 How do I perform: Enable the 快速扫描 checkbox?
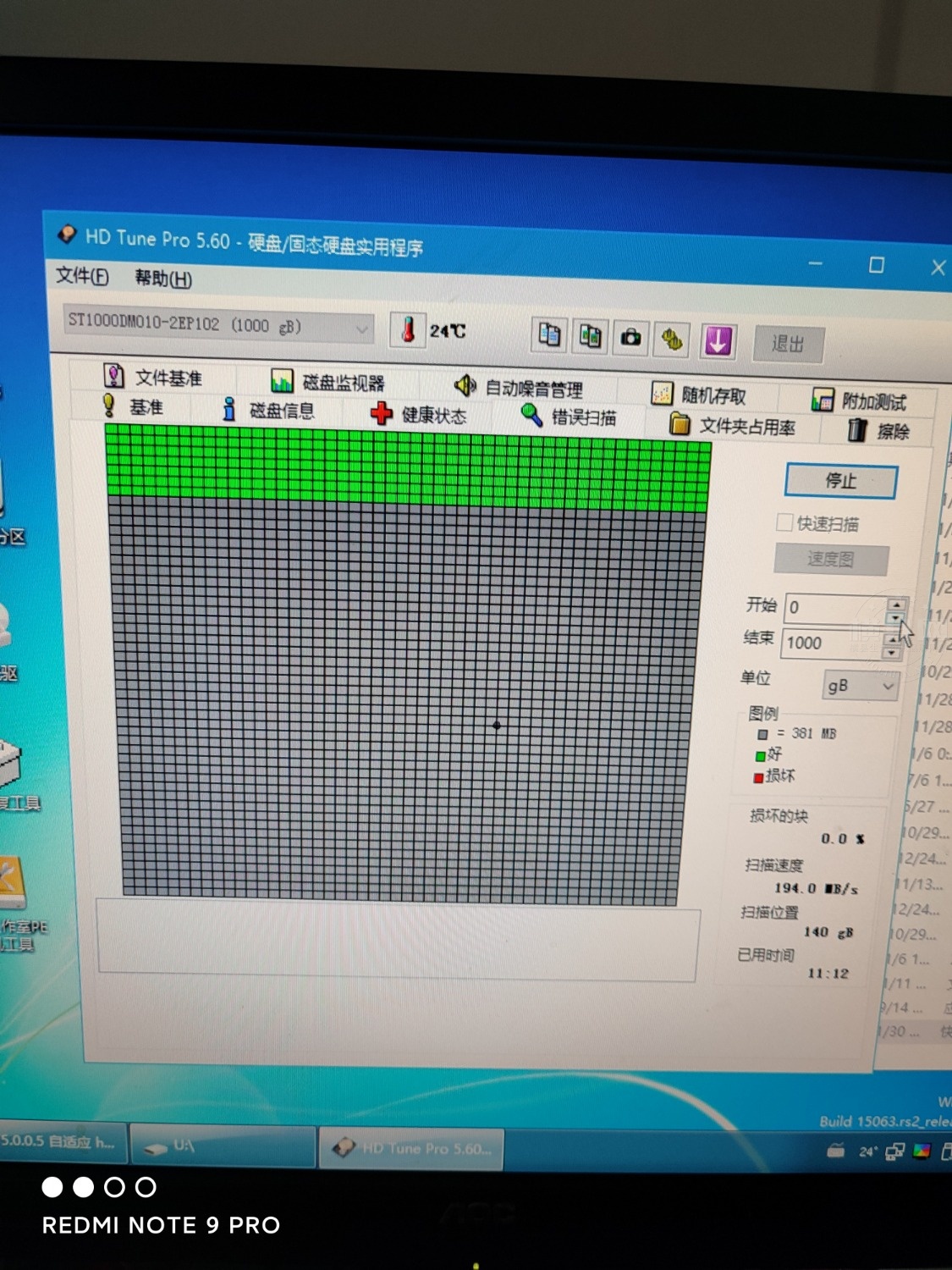pyautogui.click(x=784, y=522)
